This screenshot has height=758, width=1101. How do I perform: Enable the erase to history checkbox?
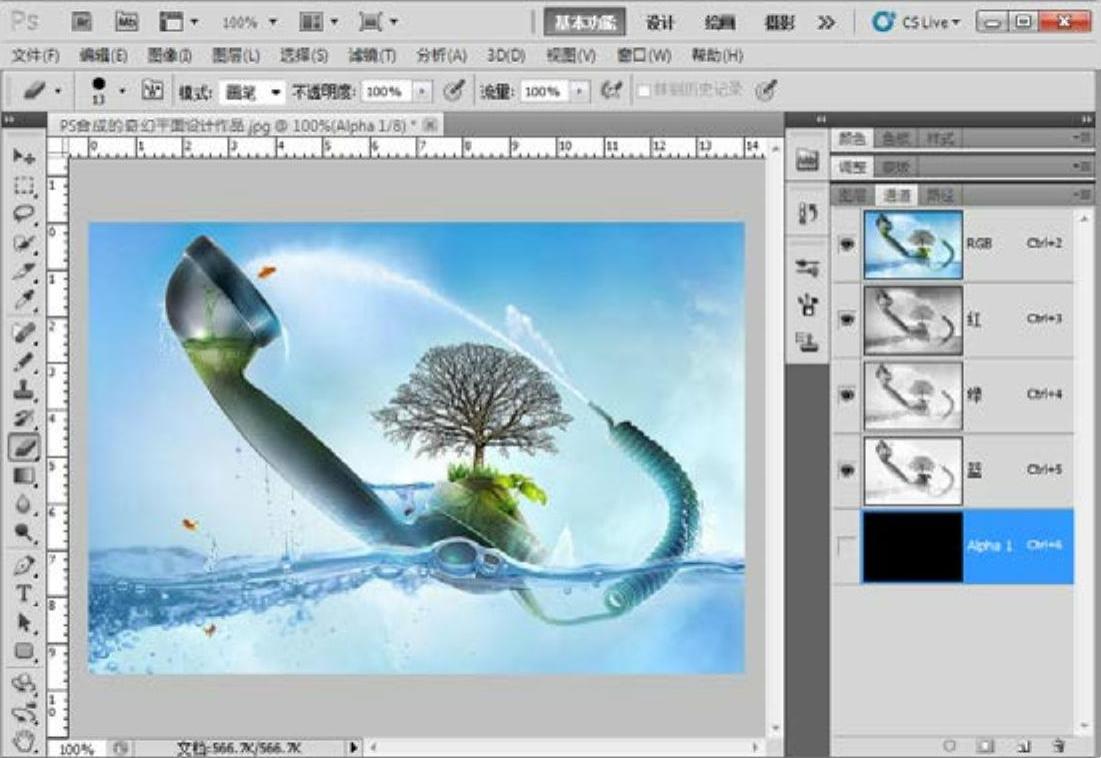[644, 91]
